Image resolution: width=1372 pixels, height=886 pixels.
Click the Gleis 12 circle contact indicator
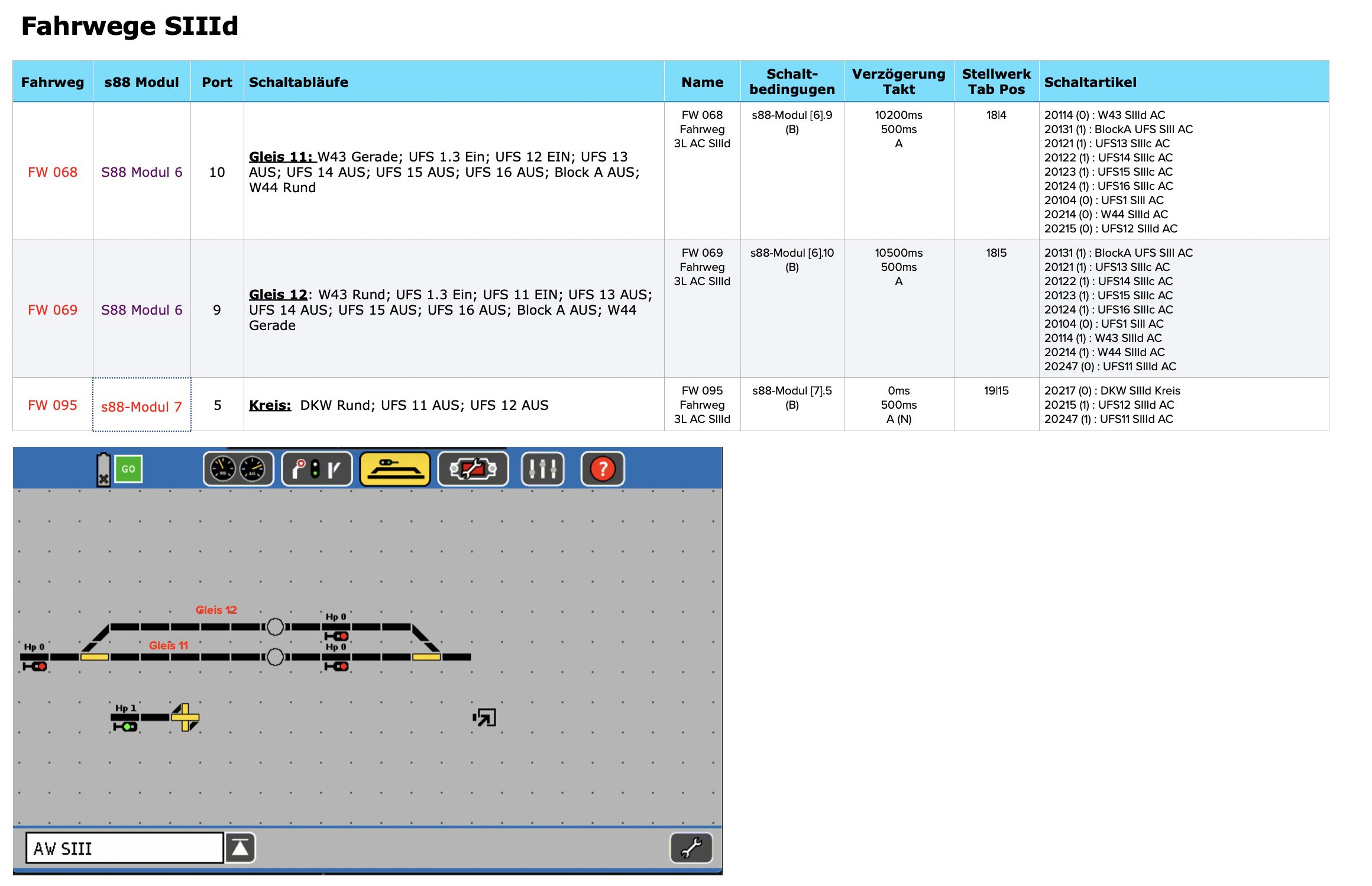pos(275,626)
